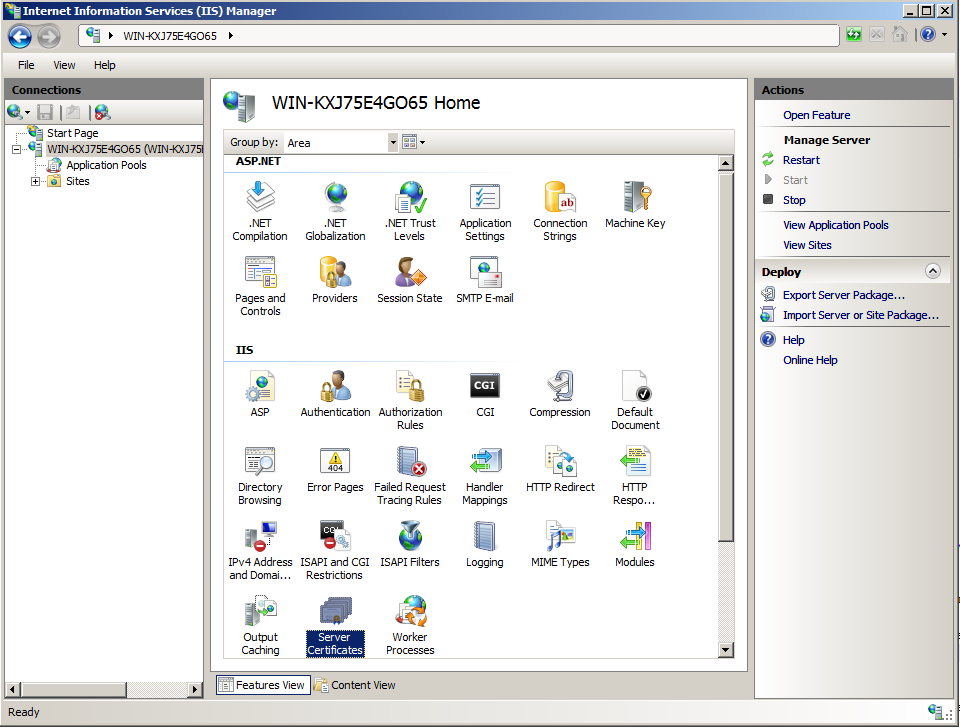Open the MIME Types feature
The height and width of the screenshot is (728, 960).
[560, 544]
